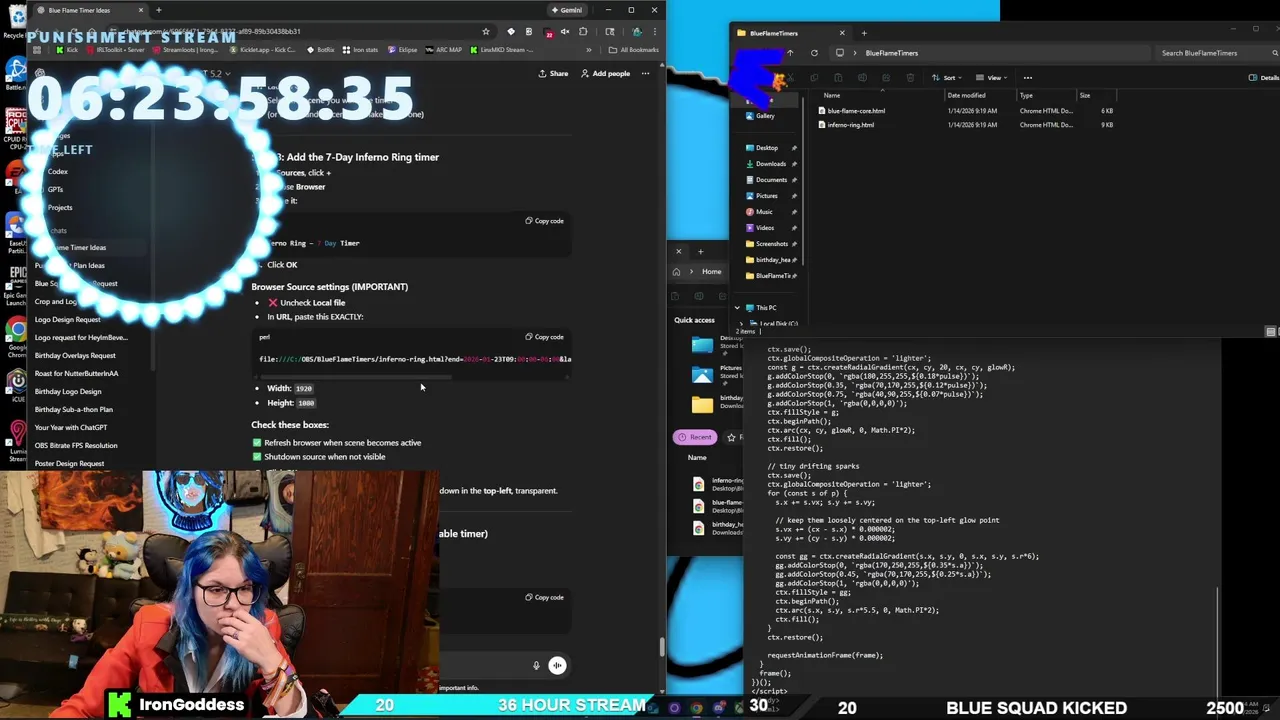Image resolution: width=1280 pixels, height=720 pixels.
Task: Click the Recent filter in the Home window
Action: click(695, 437)
